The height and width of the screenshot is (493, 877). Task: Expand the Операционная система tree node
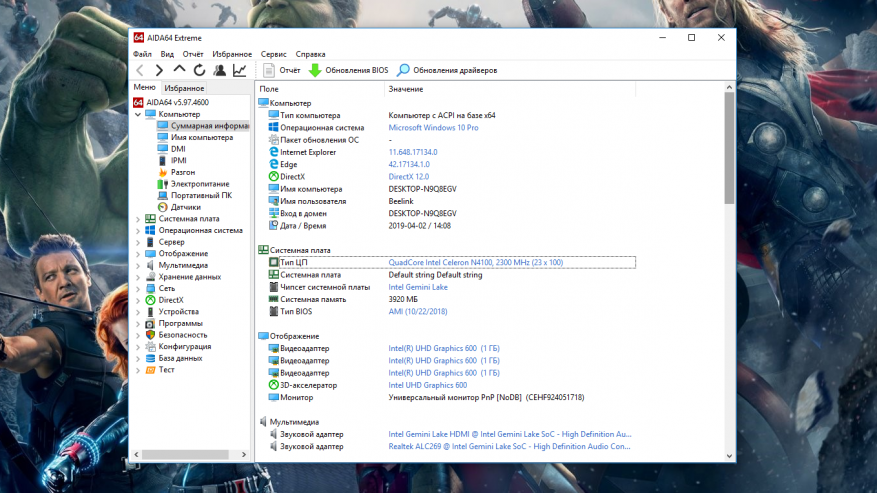[x=138, y=231]
